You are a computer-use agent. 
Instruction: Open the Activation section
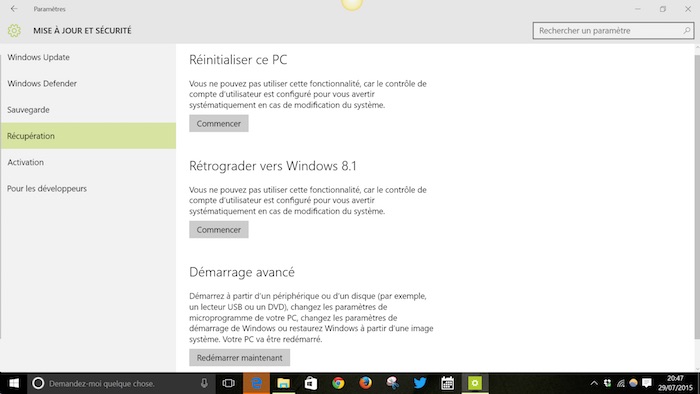25,162
